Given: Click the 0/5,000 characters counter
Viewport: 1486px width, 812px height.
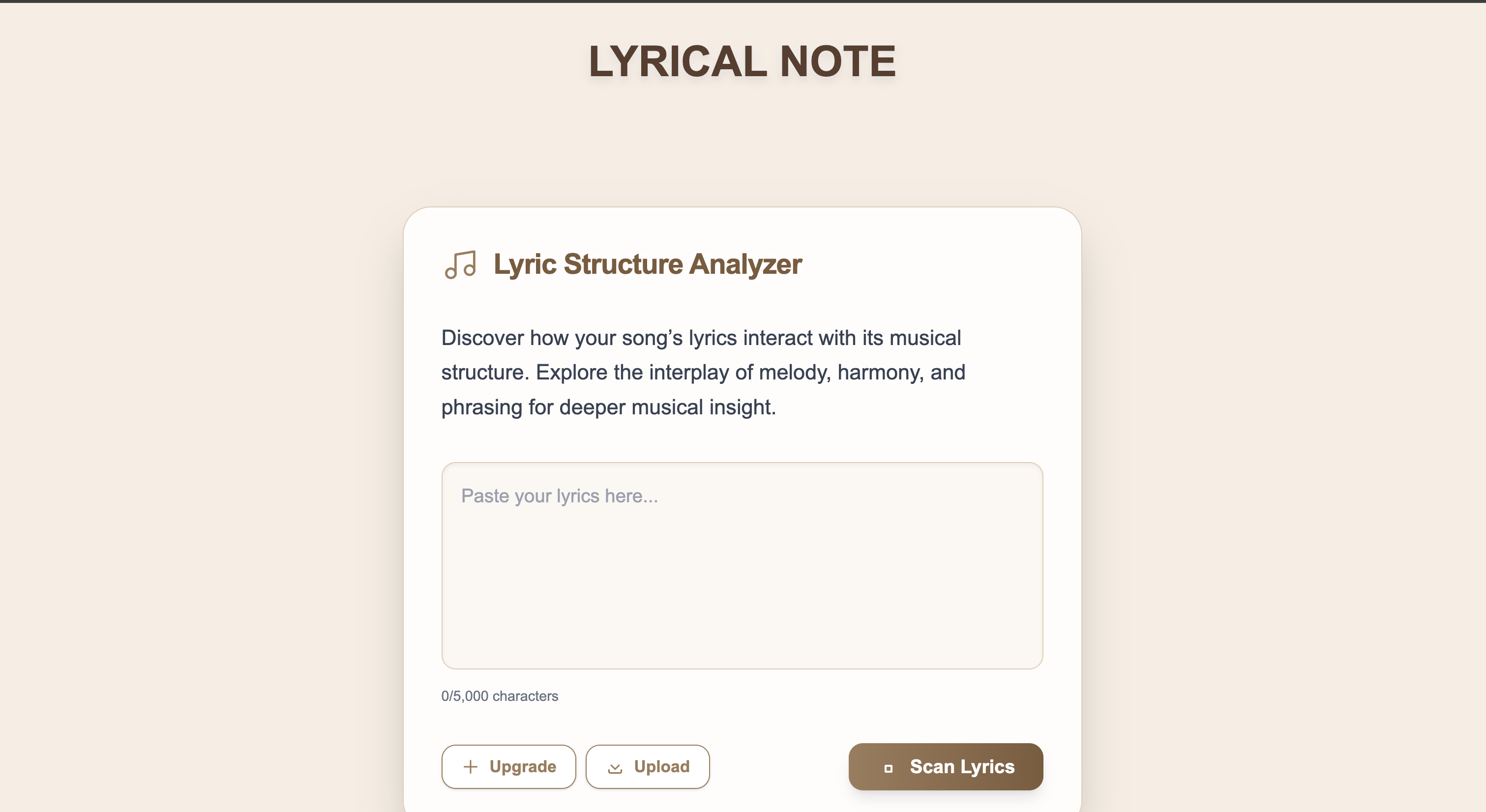Looking at the screenshot, I should (500, 696).
